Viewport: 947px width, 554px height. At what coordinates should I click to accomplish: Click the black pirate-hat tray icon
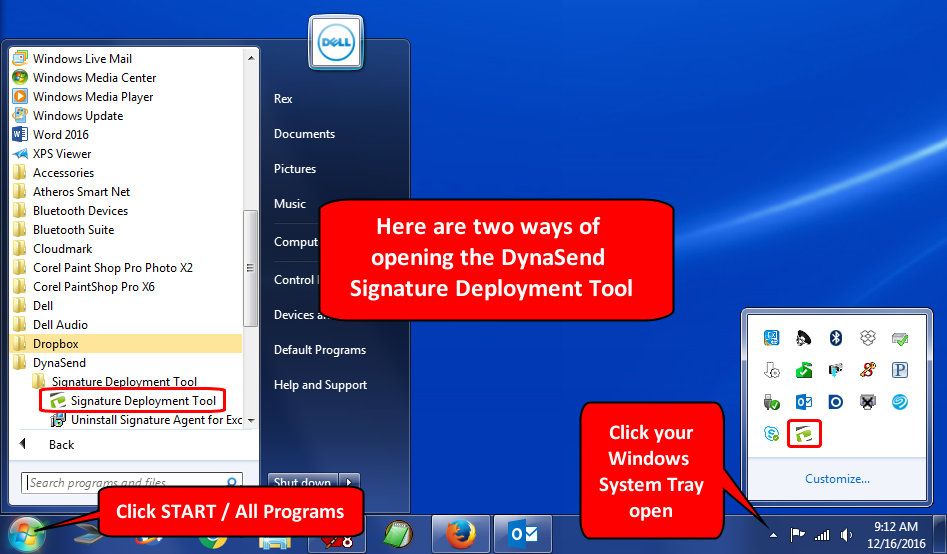pyautogui.click(x=804, y=338)
